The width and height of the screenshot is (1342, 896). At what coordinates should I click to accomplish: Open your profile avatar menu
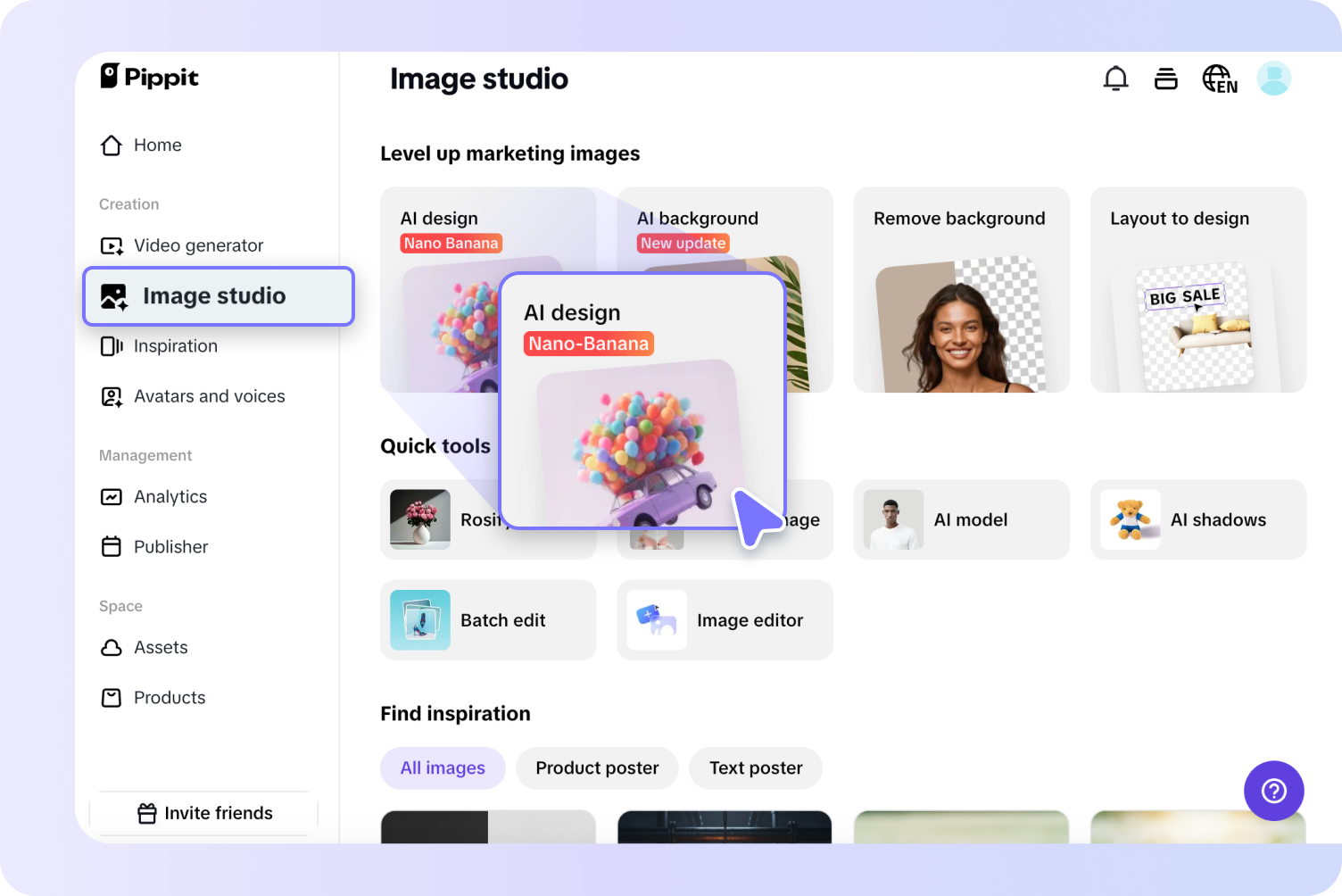pyautogui.click(x=1274, y=78)
